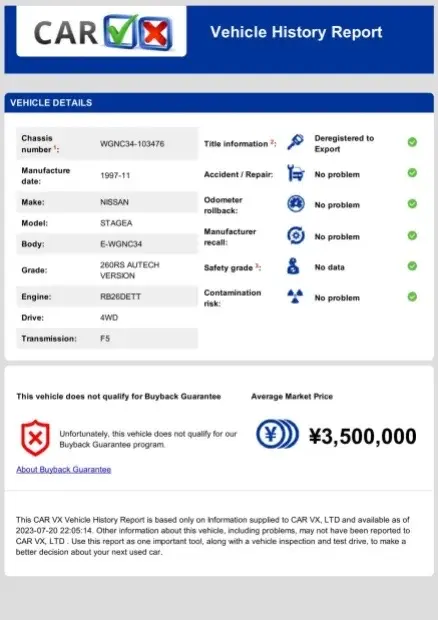Click green checkmark next to Deregistered to Export

(x=412, y=142)
